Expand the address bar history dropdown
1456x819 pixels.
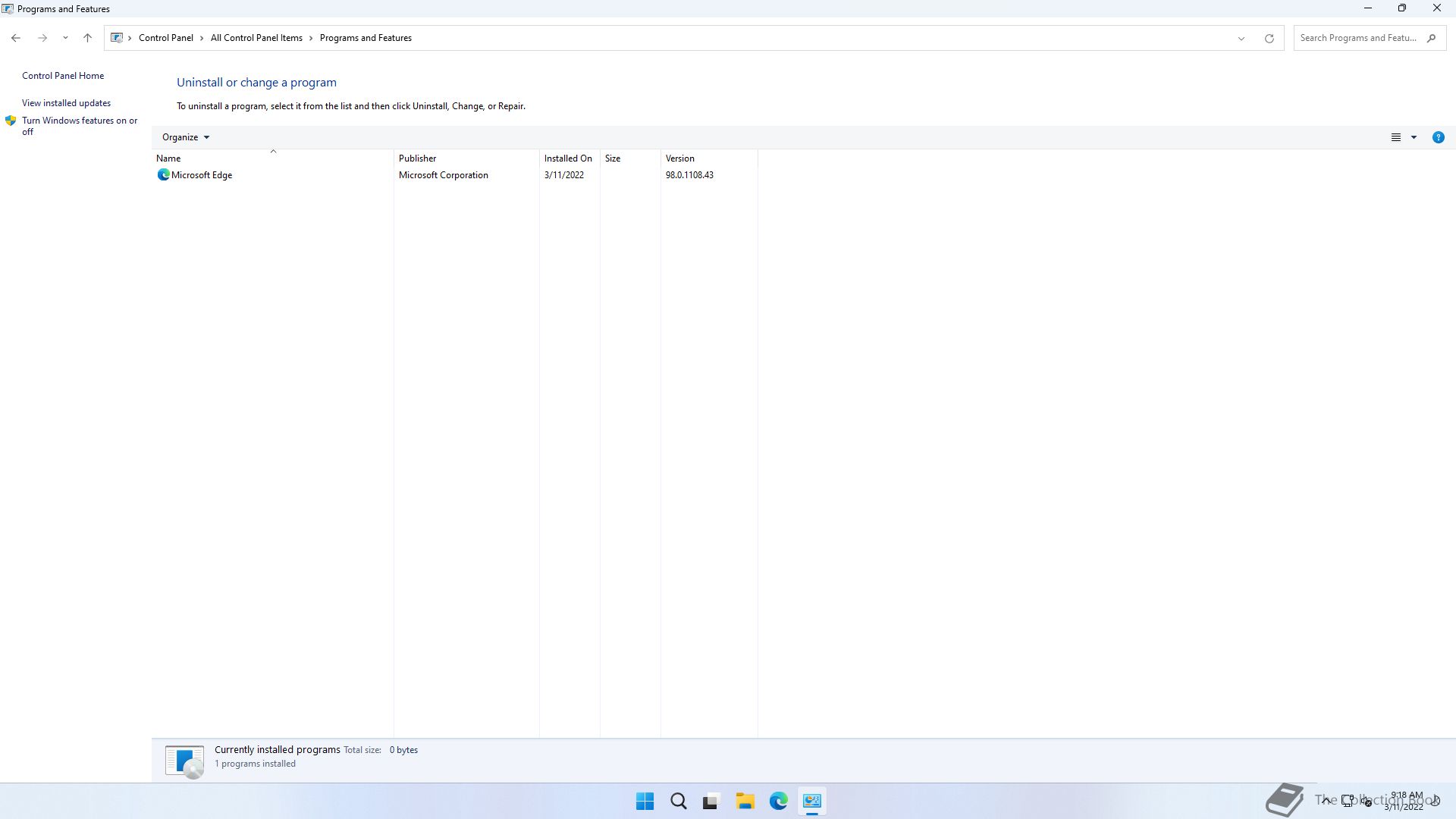point(1241,38)
